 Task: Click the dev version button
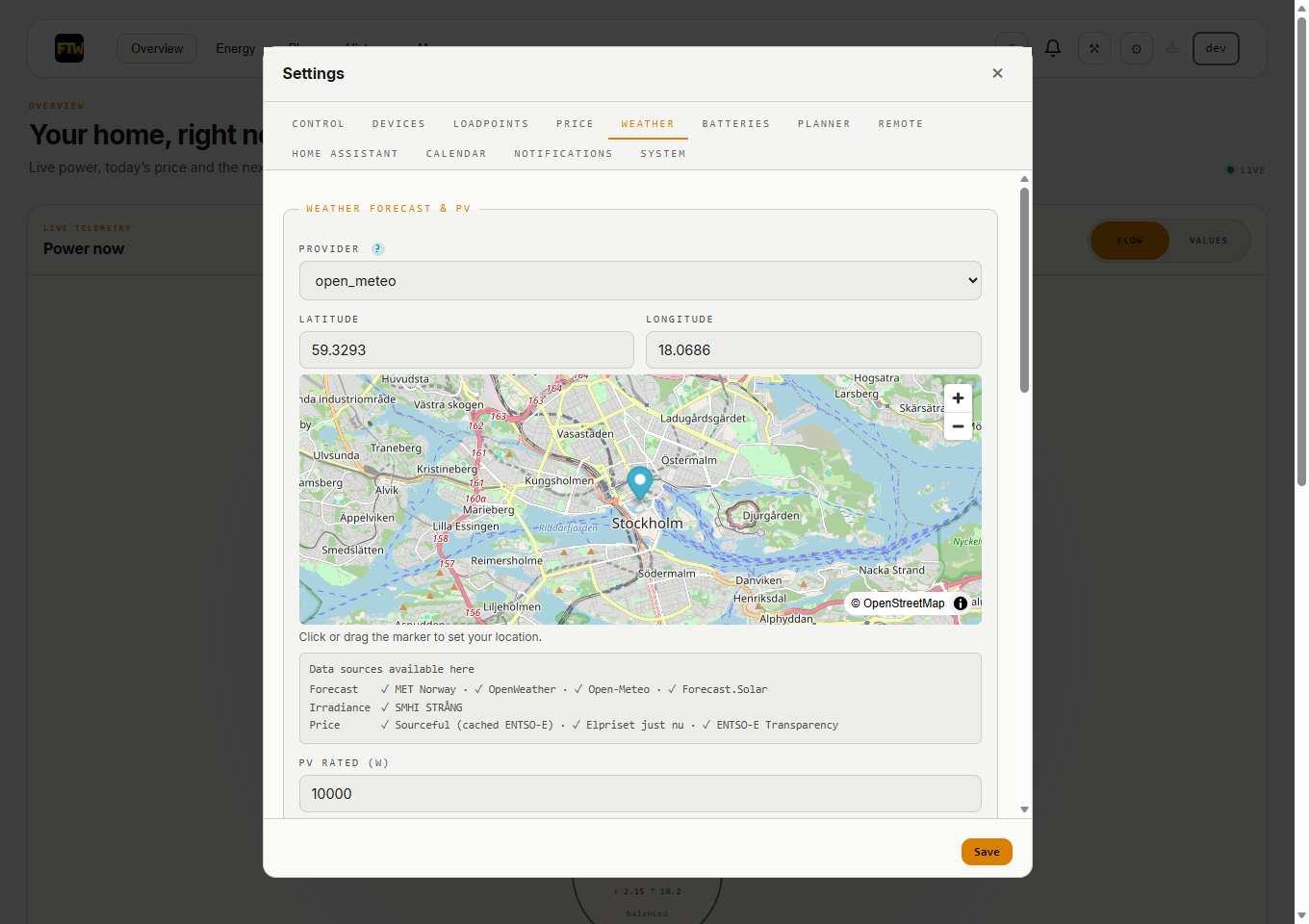(x=1216, y=49)
